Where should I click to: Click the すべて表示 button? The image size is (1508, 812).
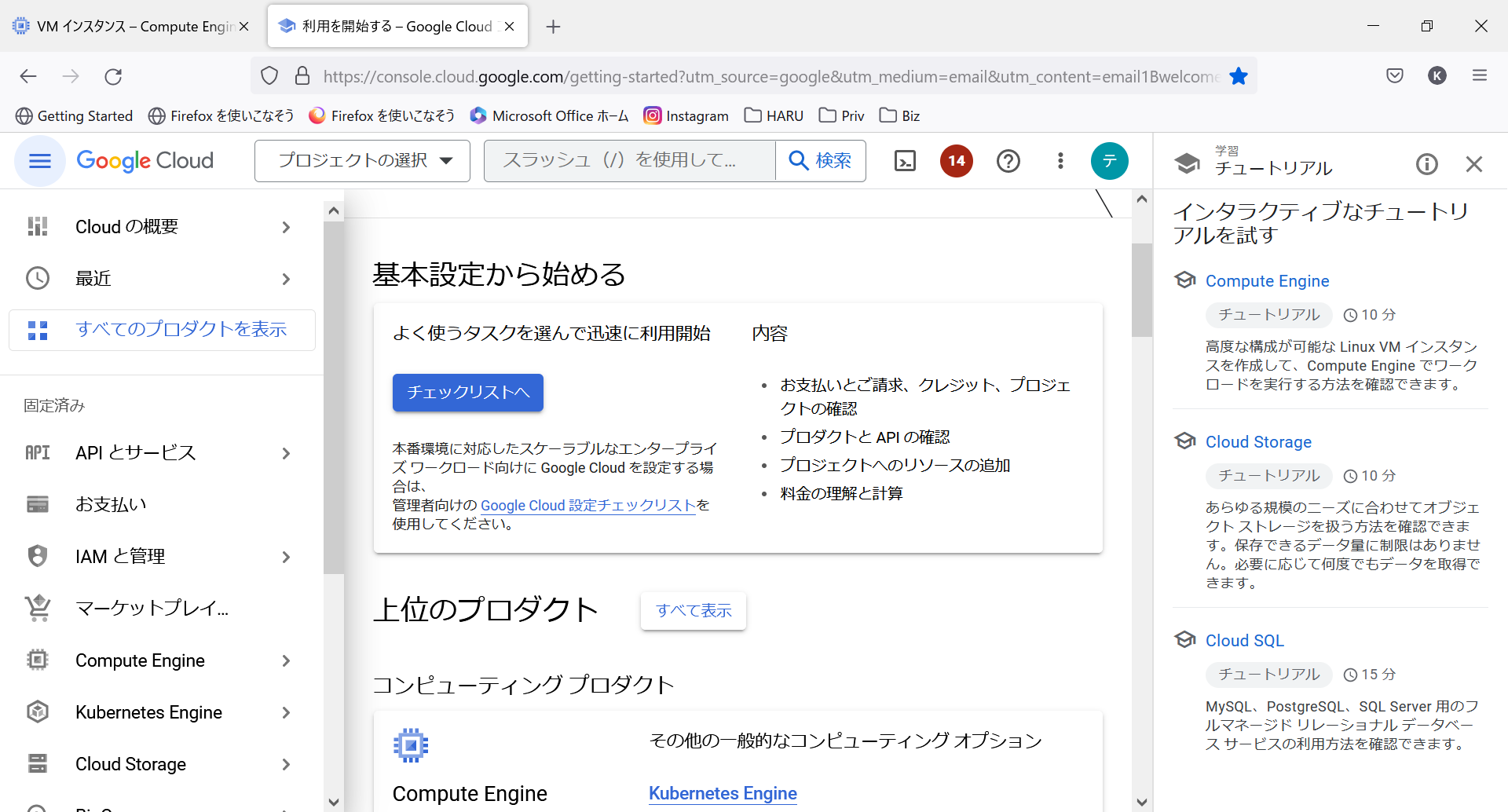(x=694, y=611)
